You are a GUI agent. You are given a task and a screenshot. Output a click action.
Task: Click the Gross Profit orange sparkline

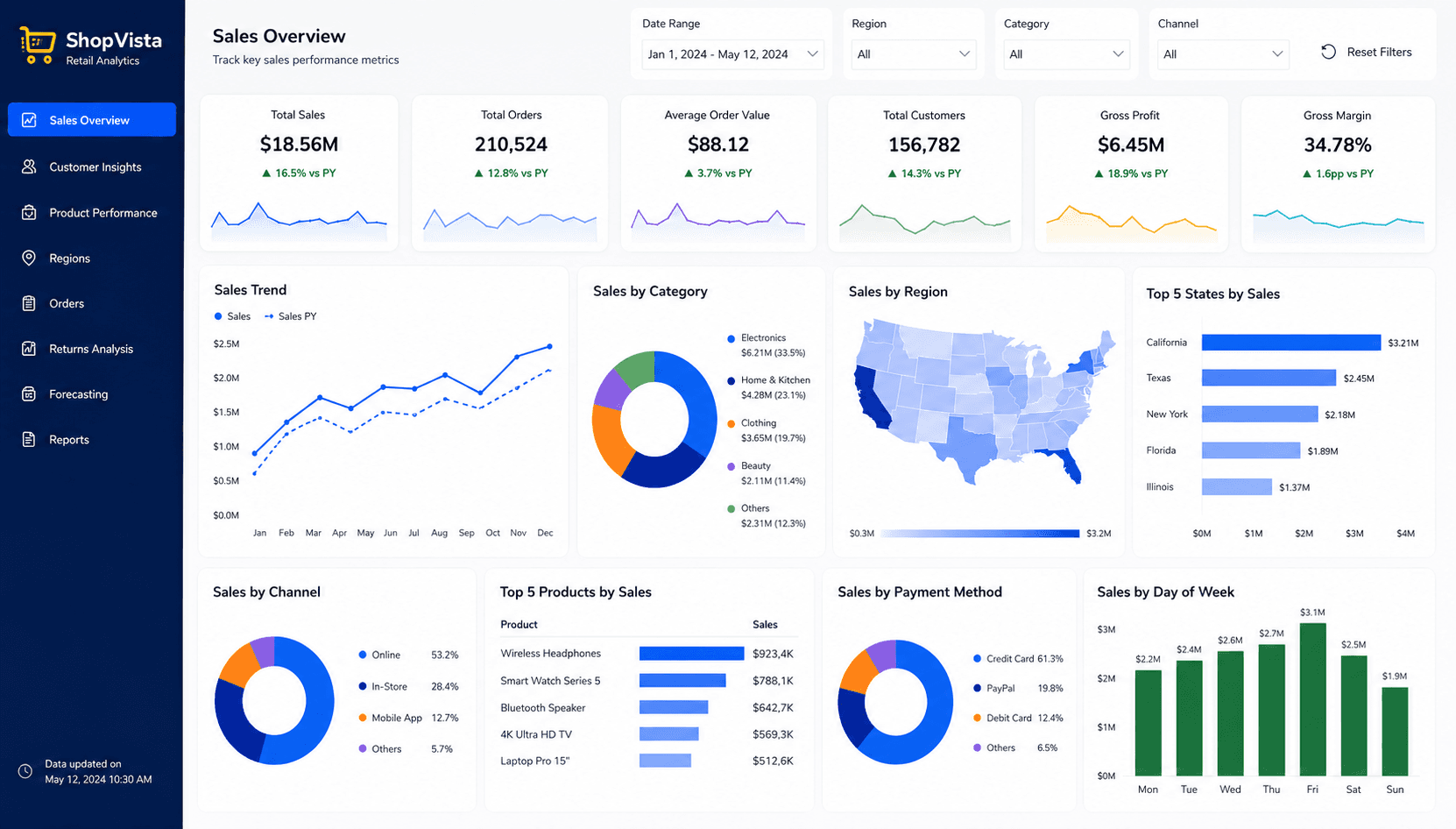[1131, 223]
